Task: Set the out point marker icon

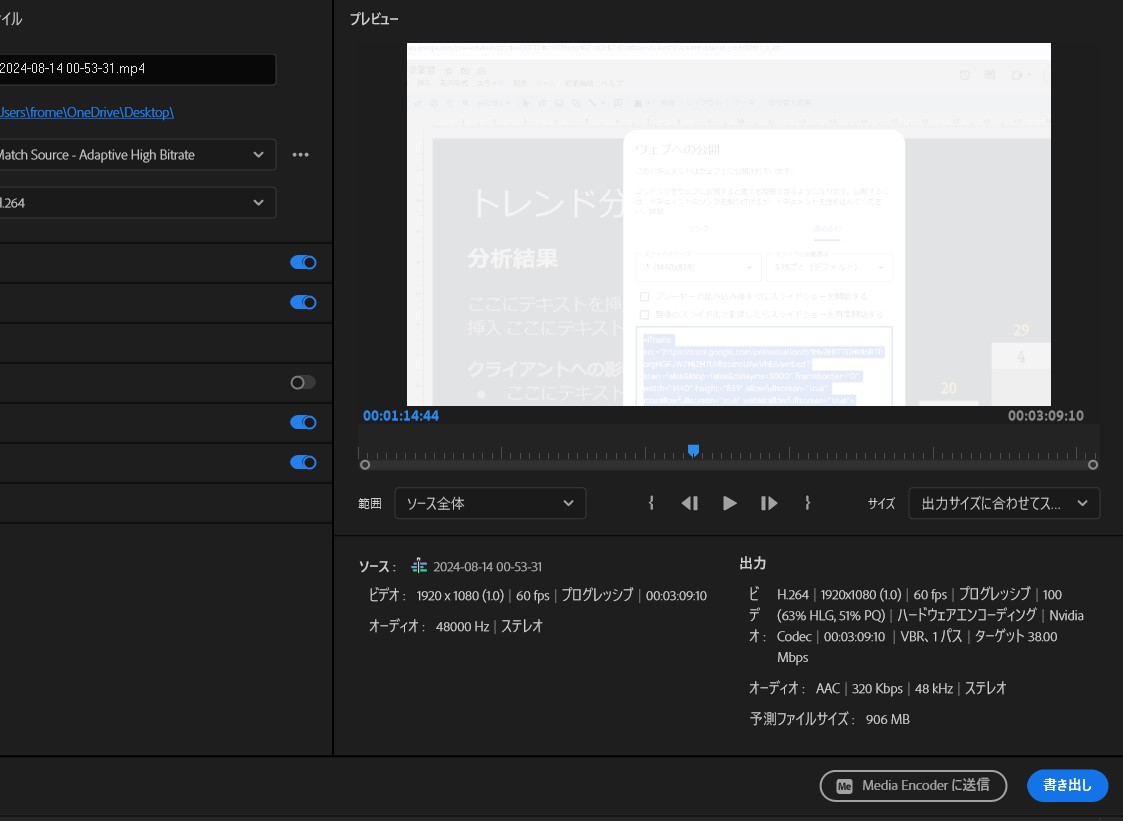Action: click(808, 503)
